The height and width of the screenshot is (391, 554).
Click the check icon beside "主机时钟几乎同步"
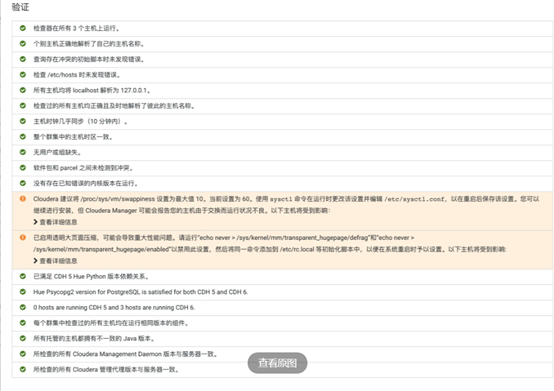tap(23, 121)
